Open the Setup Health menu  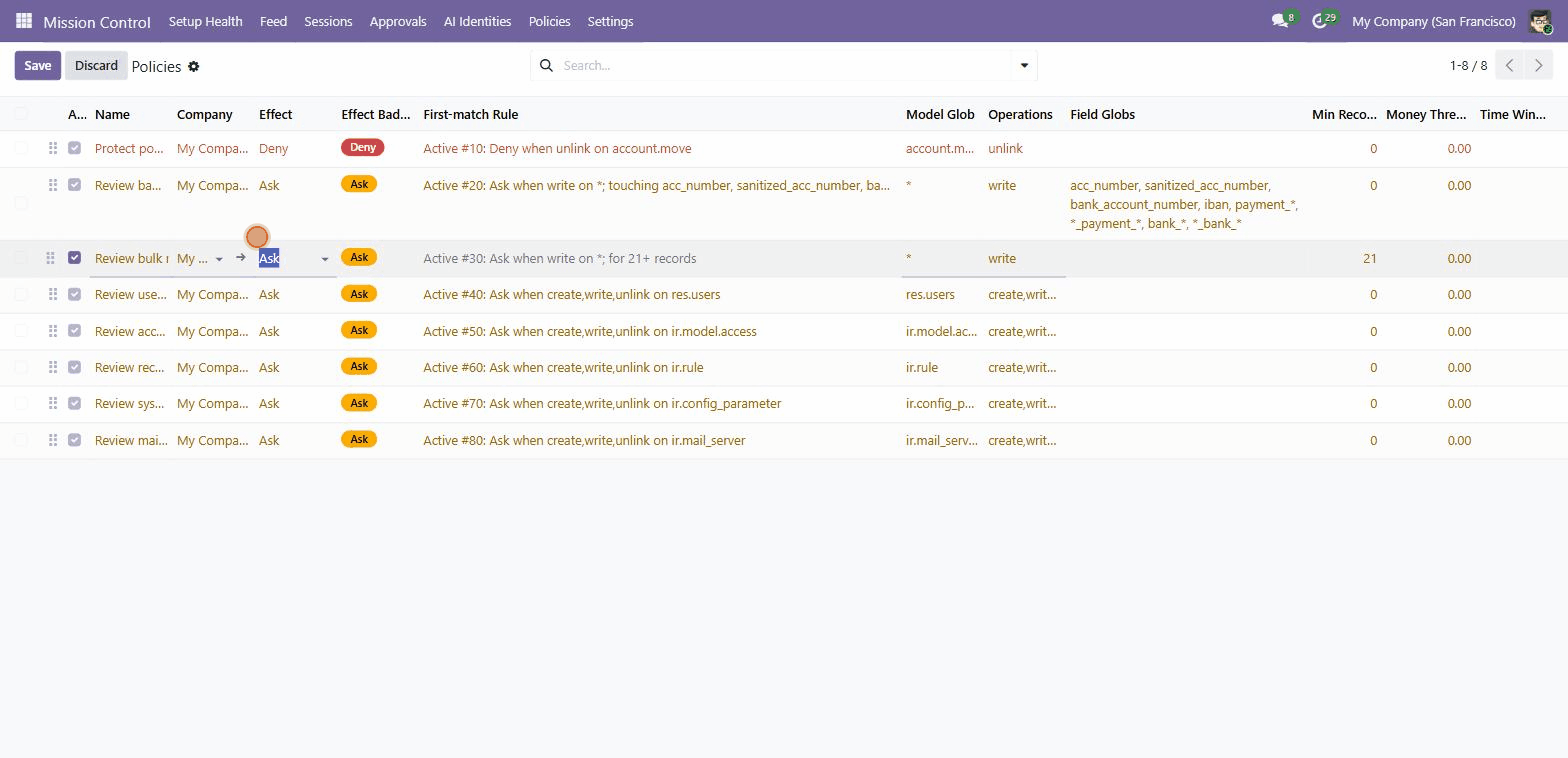[x=205, y=21]
